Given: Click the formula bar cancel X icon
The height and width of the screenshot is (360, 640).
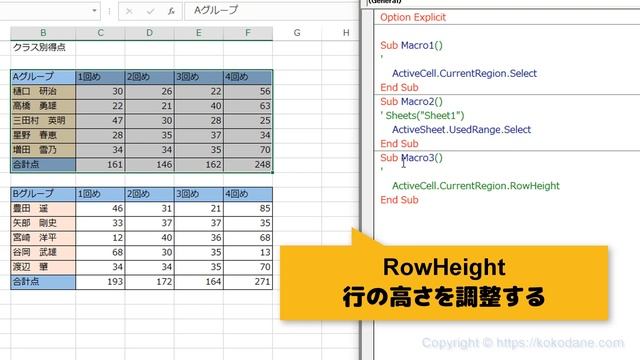Looking at the screenshot, I should (x=129, y=11).
